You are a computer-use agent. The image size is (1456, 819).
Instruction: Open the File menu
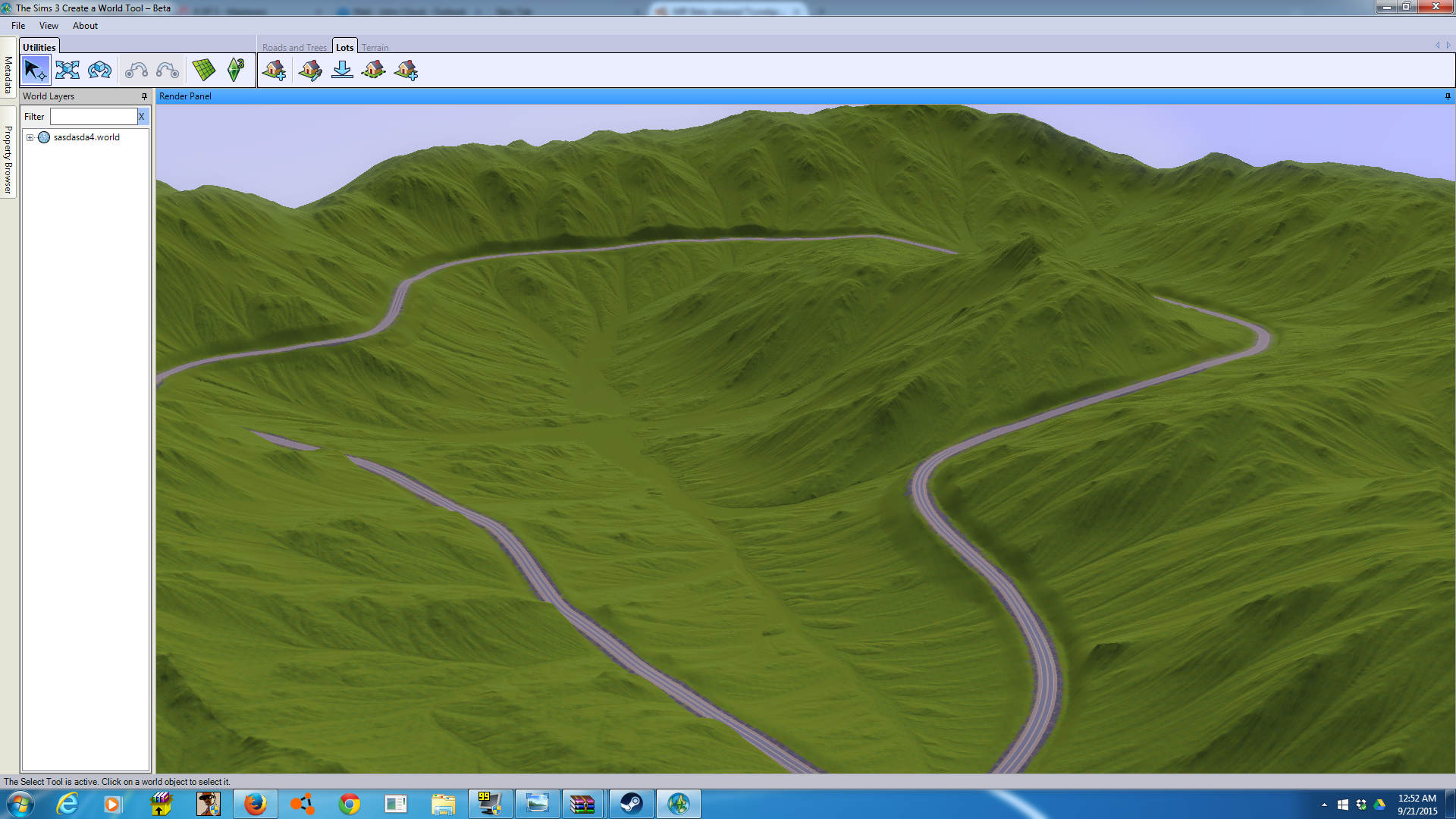pos(18,26)
